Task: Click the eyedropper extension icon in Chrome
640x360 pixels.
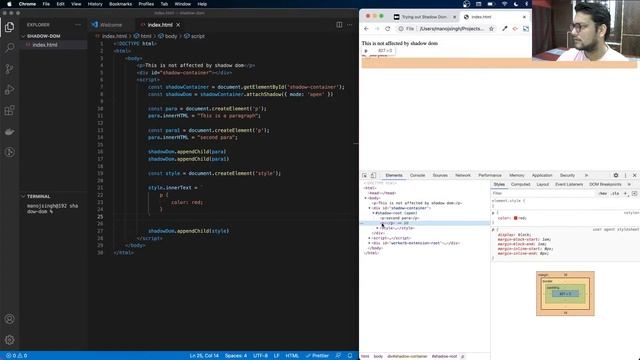Action: tap(505, 29)
